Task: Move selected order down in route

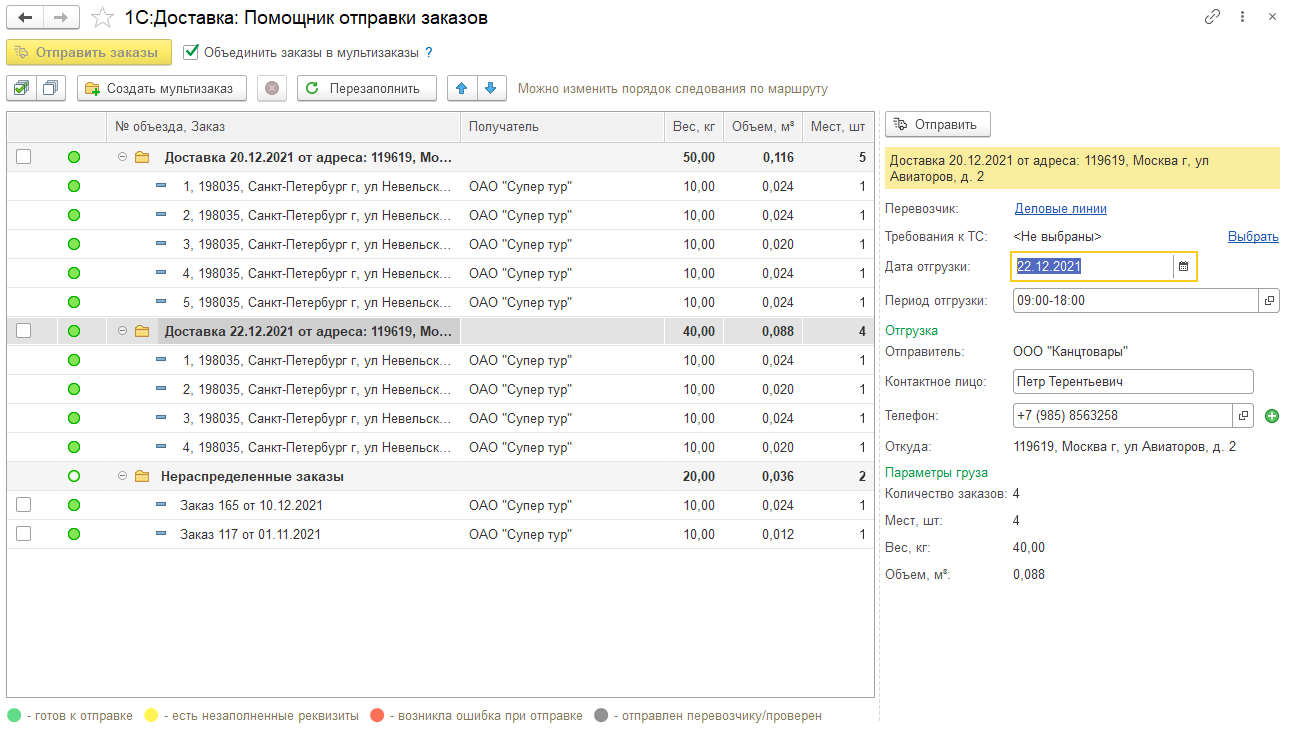Action: (490, 88)
